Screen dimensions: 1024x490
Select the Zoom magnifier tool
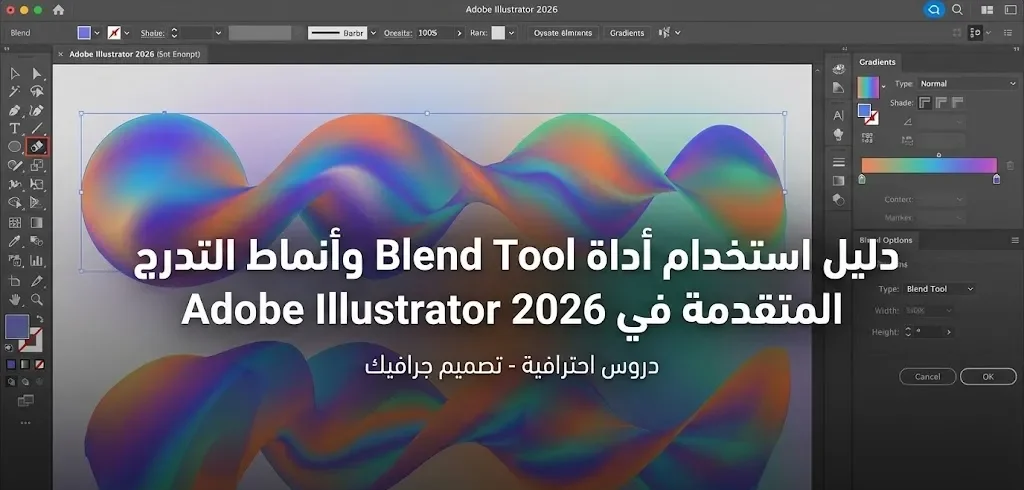(x=37, y=299)
